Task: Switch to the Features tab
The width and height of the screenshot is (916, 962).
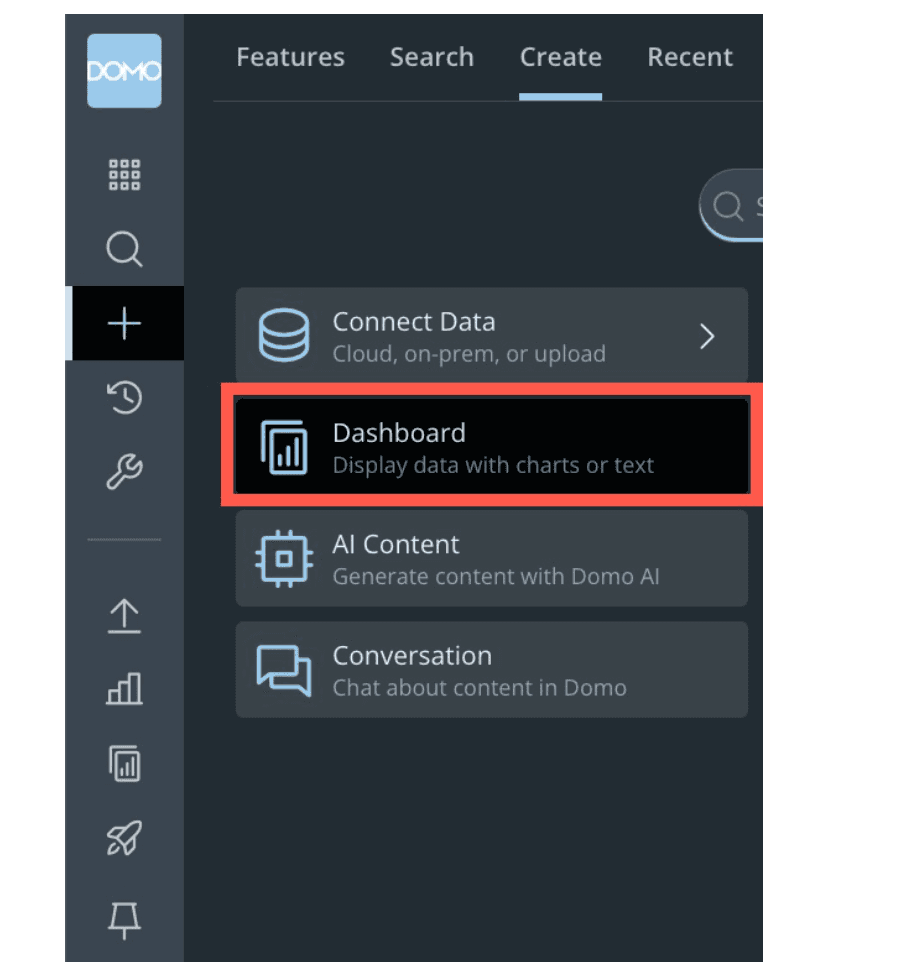Action: [290, 57]
